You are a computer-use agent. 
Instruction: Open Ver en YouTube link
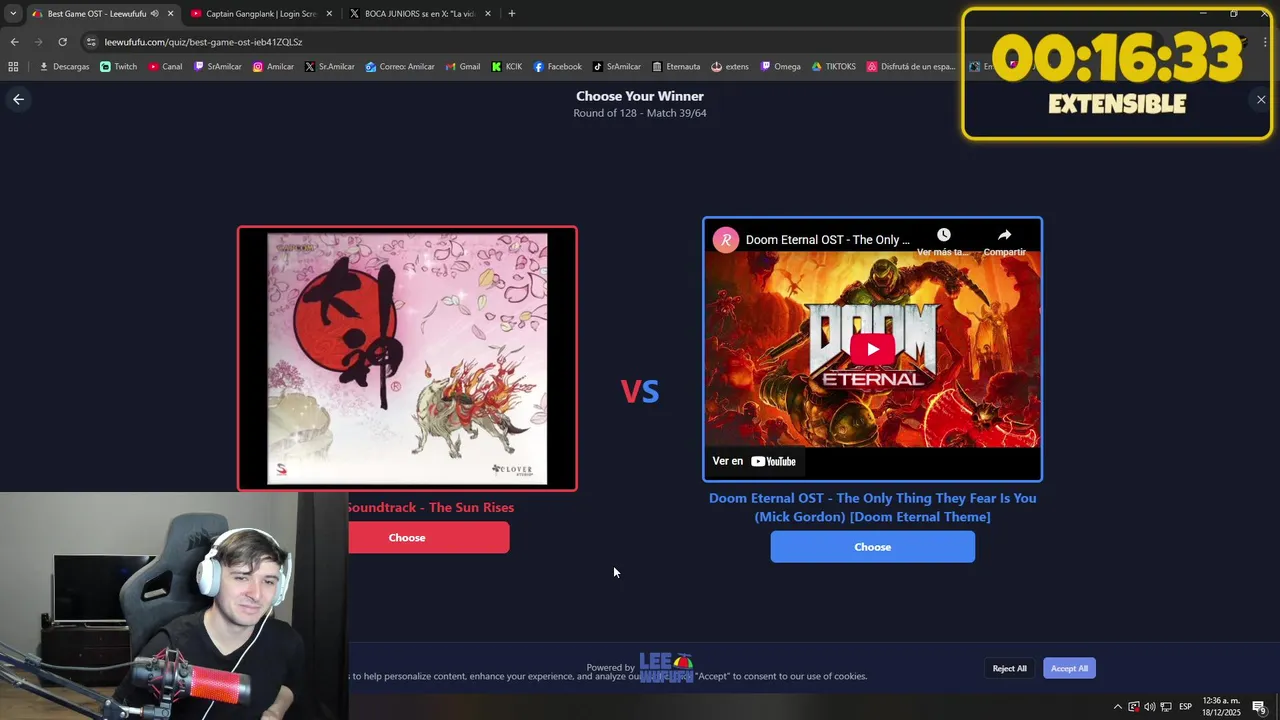(754, 461)
